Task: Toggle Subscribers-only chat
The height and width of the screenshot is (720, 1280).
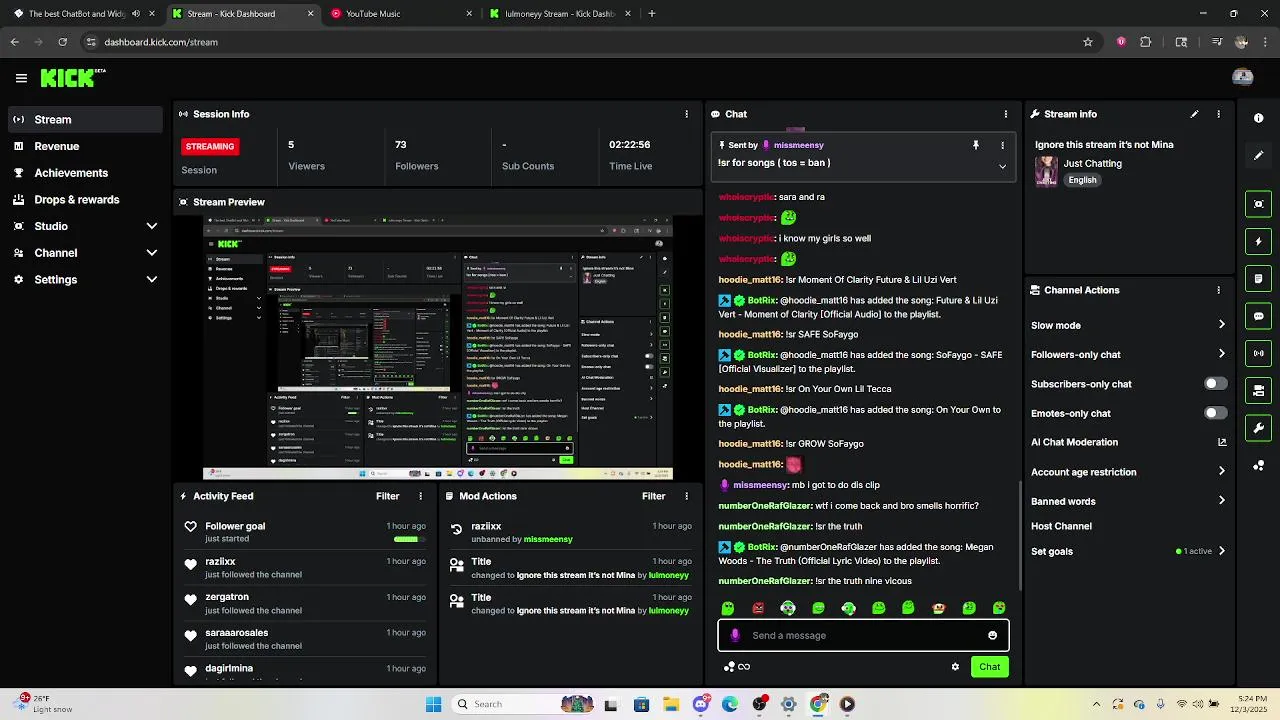Action: [x=1215, y=384]
